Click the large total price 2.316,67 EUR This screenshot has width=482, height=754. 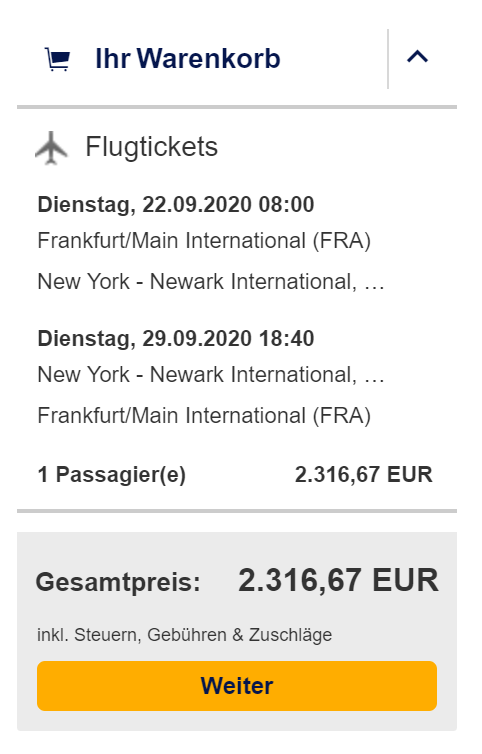(x=338, y=580)
